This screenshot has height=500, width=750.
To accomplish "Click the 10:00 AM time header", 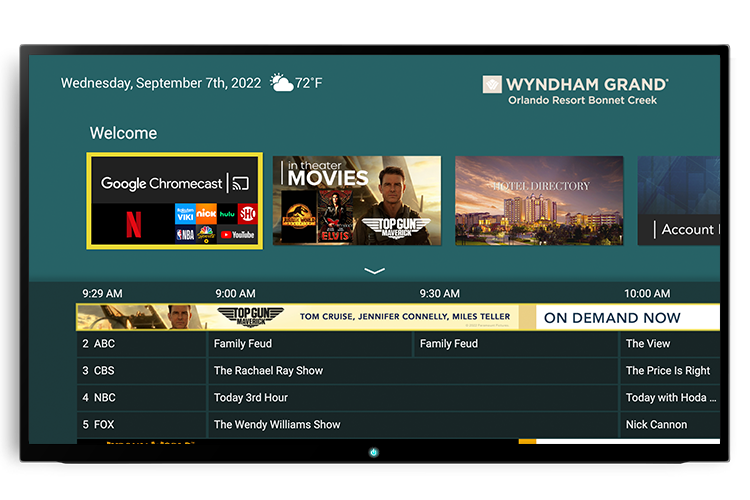I will (647, 294).
